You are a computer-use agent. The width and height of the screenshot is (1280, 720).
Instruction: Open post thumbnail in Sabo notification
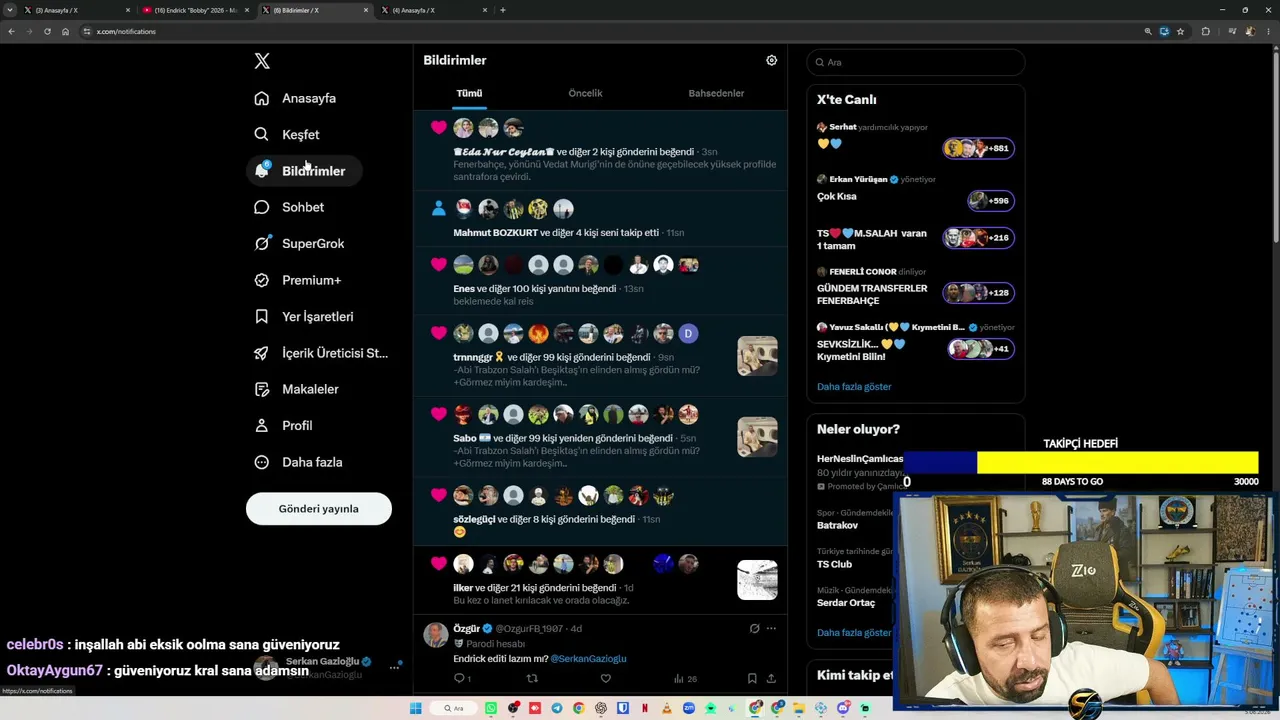pos(757,437)
